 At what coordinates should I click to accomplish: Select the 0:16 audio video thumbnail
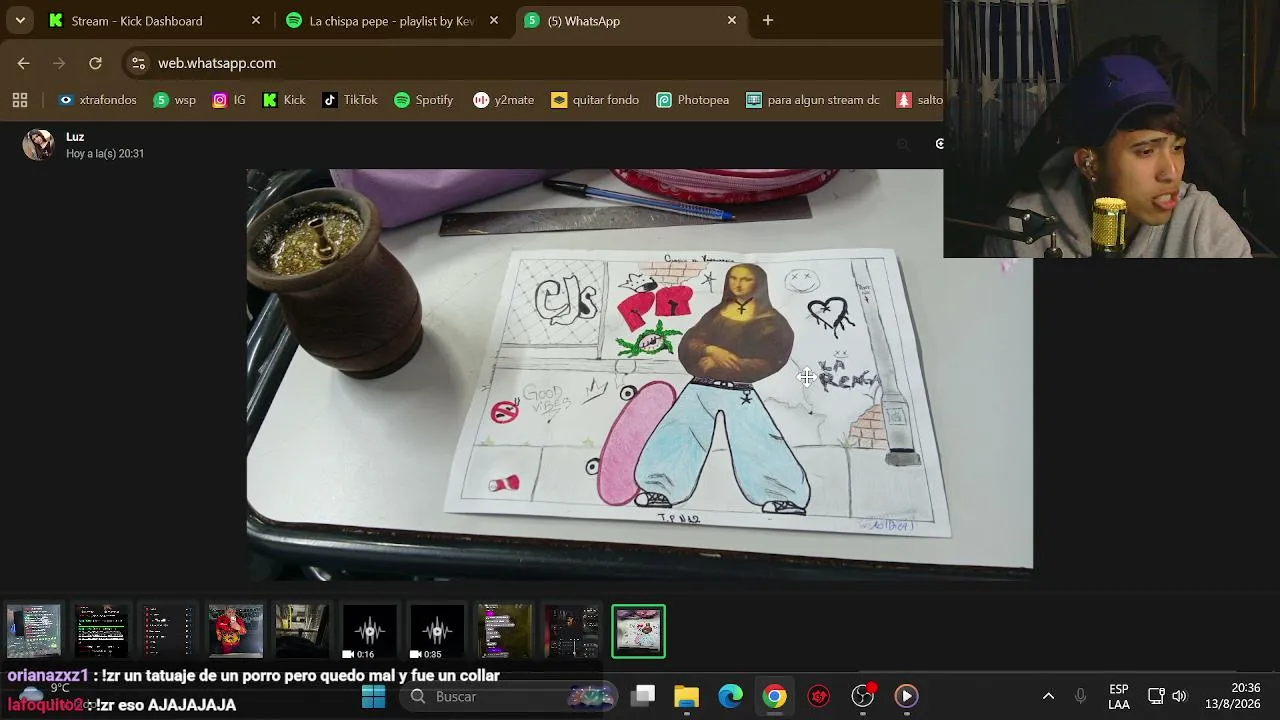(370, 631)
